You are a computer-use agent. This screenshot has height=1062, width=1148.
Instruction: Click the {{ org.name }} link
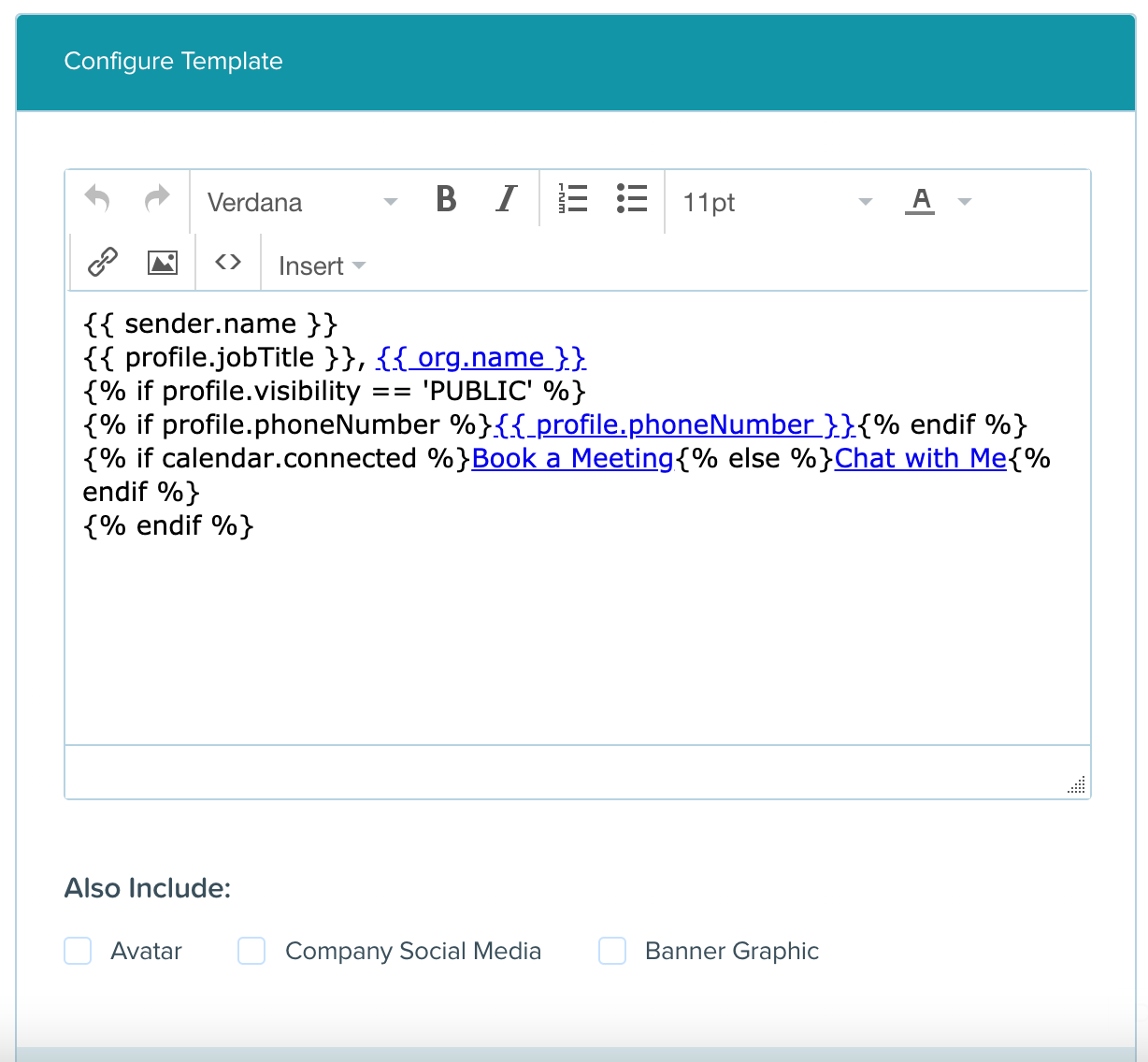click(481, 357)
